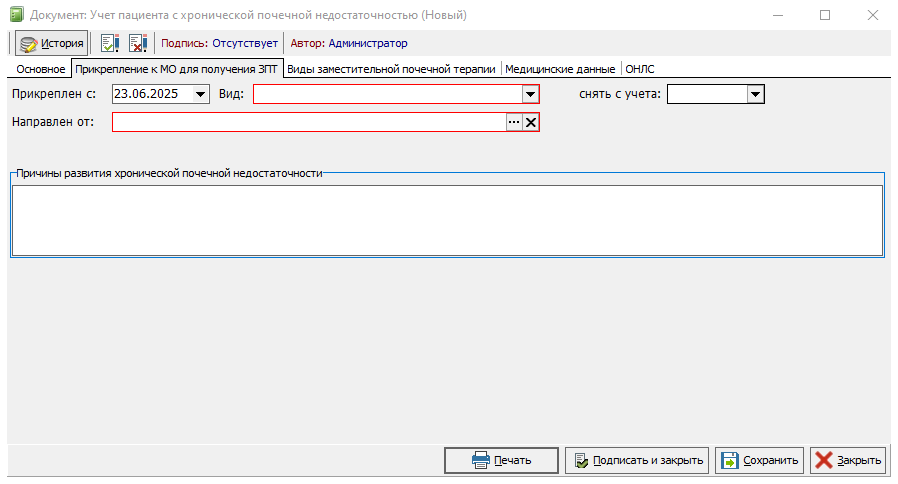Select the Медицинские данные tab
The height and width of the screenshot is (484, 898).
(x=560, y=69)
